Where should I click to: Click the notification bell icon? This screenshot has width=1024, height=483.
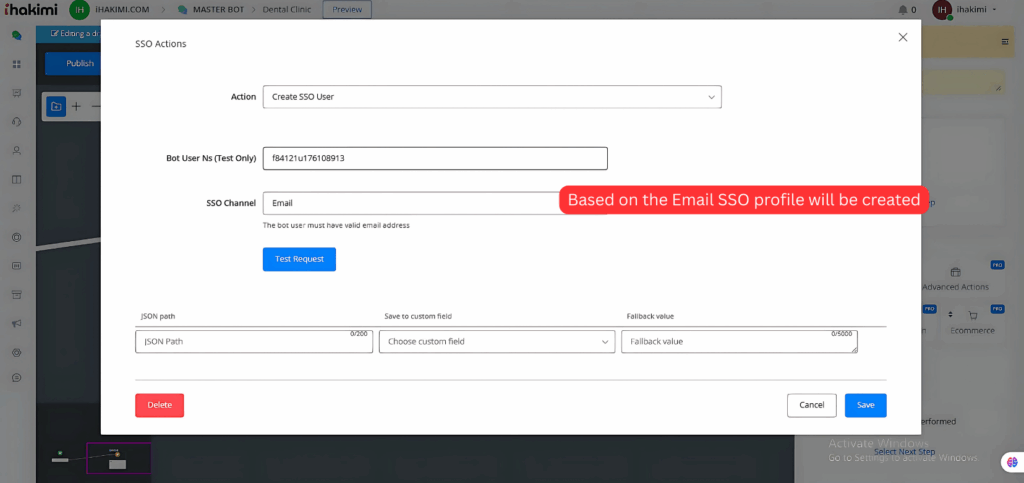coord(902,10)
